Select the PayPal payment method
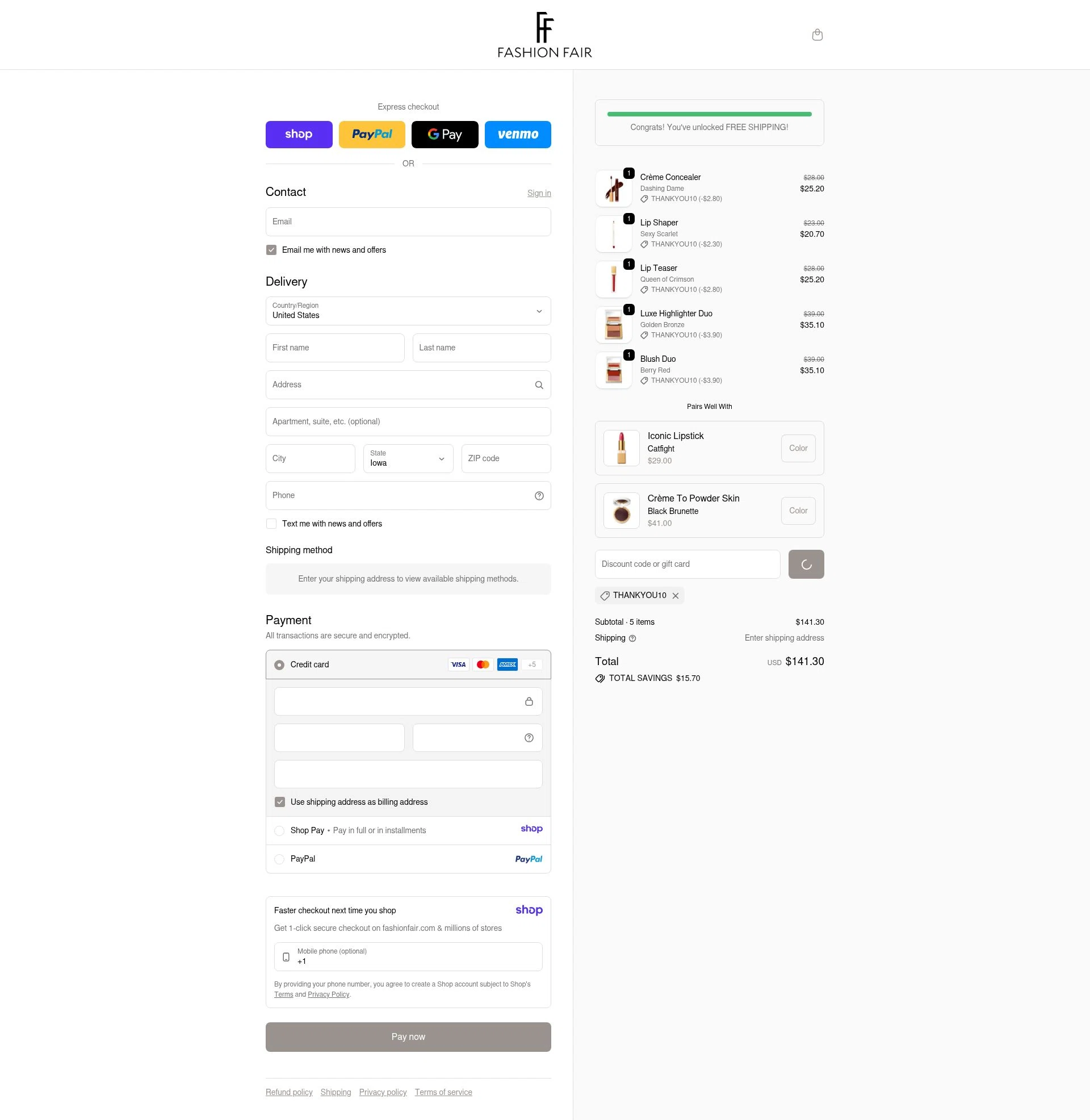Viewport: 1090px width, 1120px height. click(x=279, y=859)
